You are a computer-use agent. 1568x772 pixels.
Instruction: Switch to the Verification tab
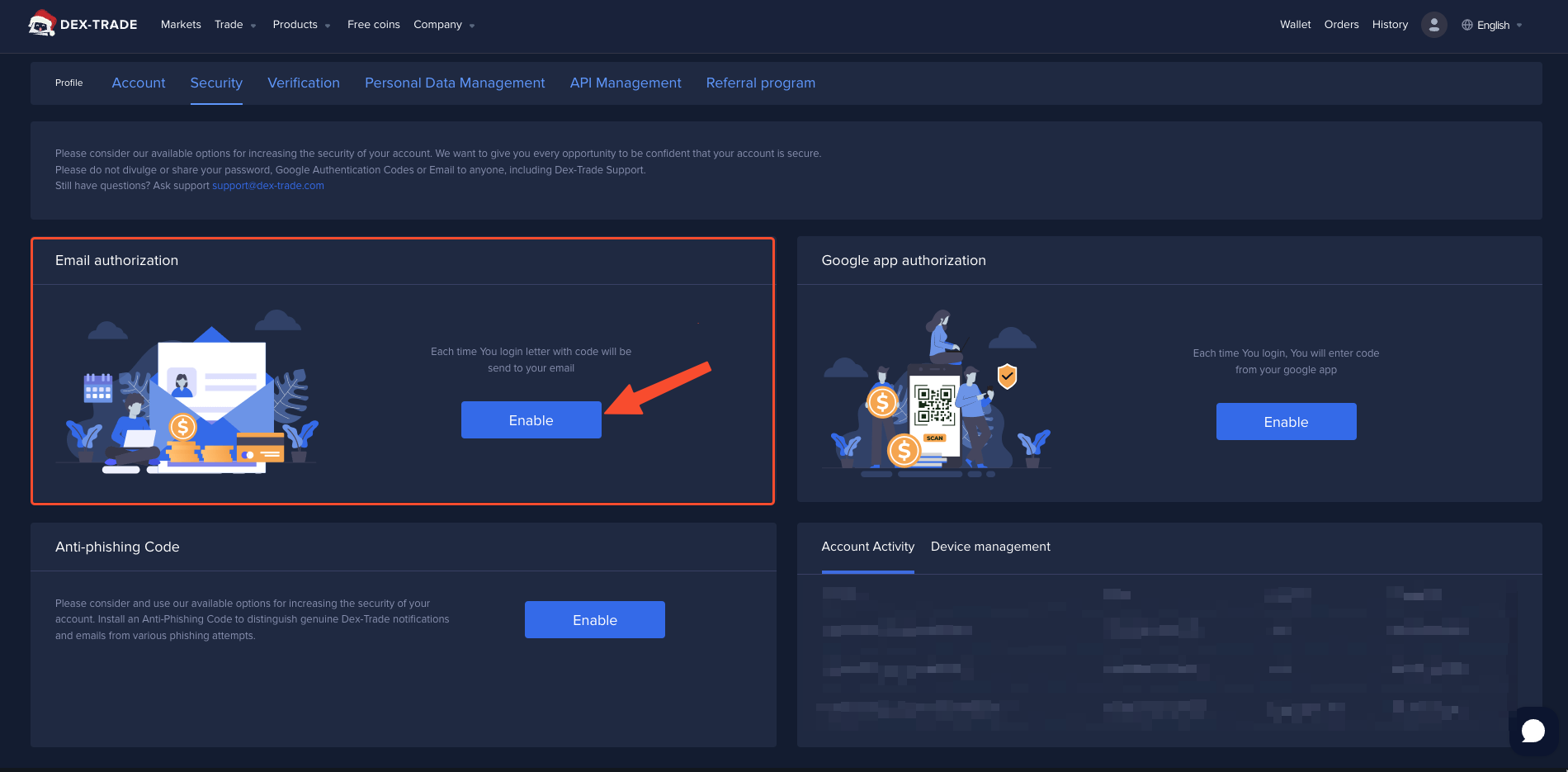tap(304, 83)
